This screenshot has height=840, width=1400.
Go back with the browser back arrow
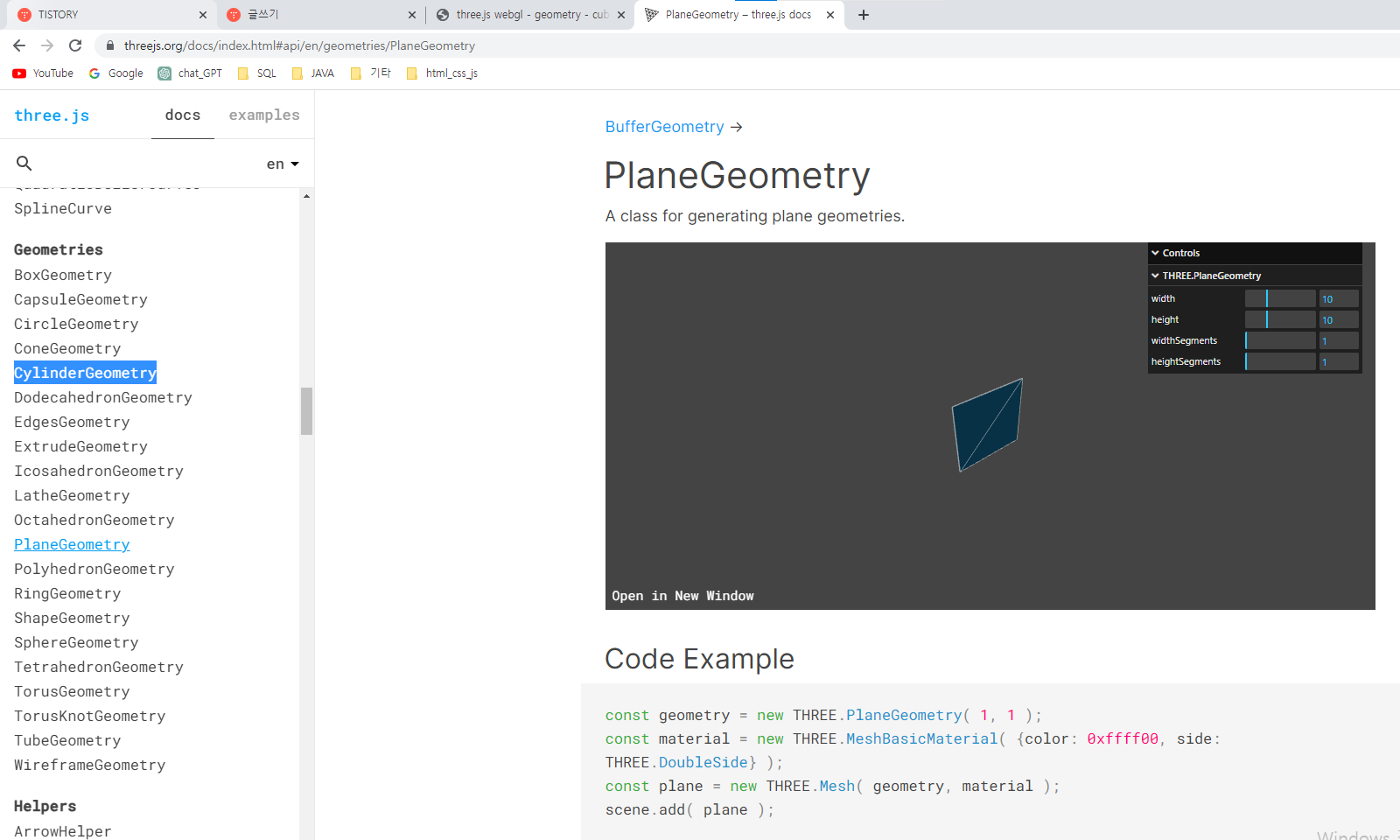coord(19,45)
